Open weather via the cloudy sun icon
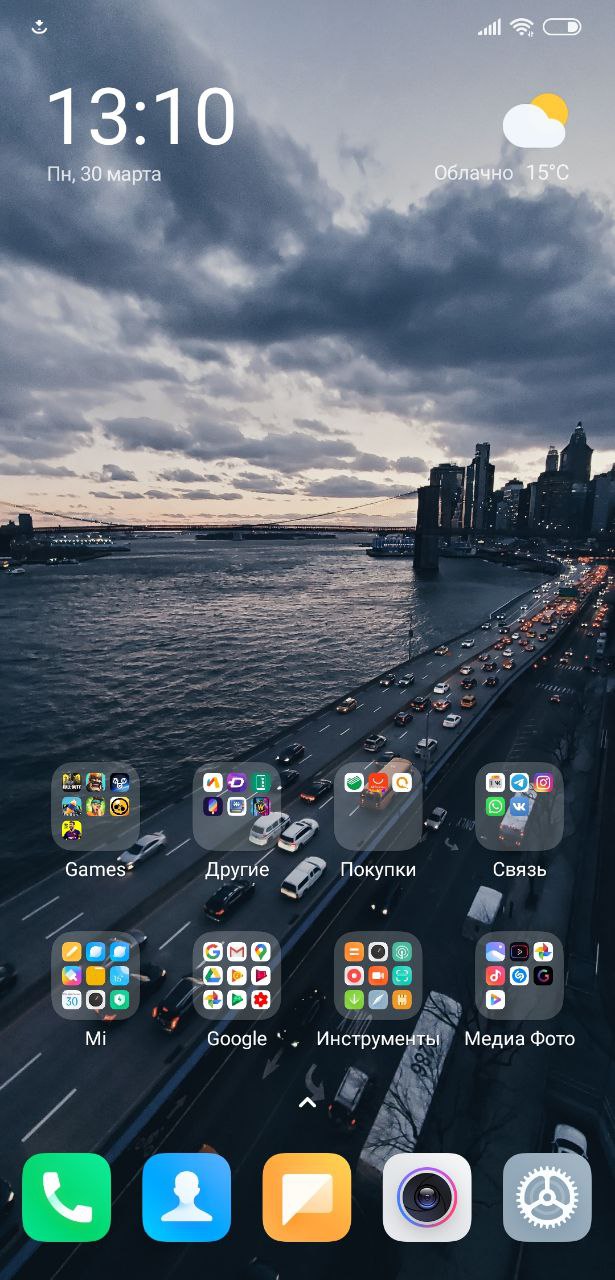 [x=535, y=121]
